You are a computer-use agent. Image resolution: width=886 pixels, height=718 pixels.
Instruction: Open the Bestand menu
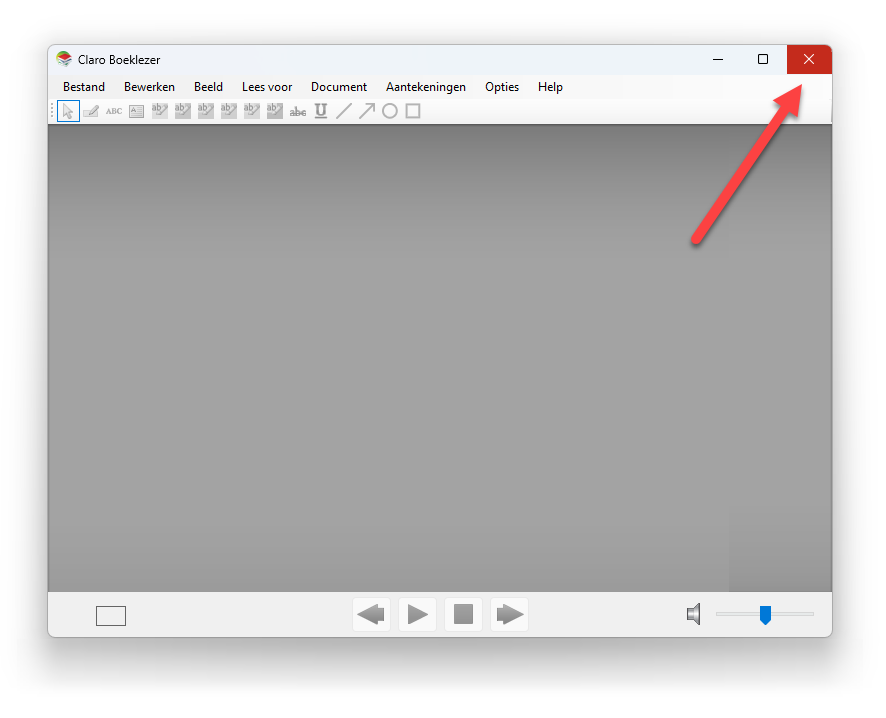pyautogui.click(x=84, y=87)
